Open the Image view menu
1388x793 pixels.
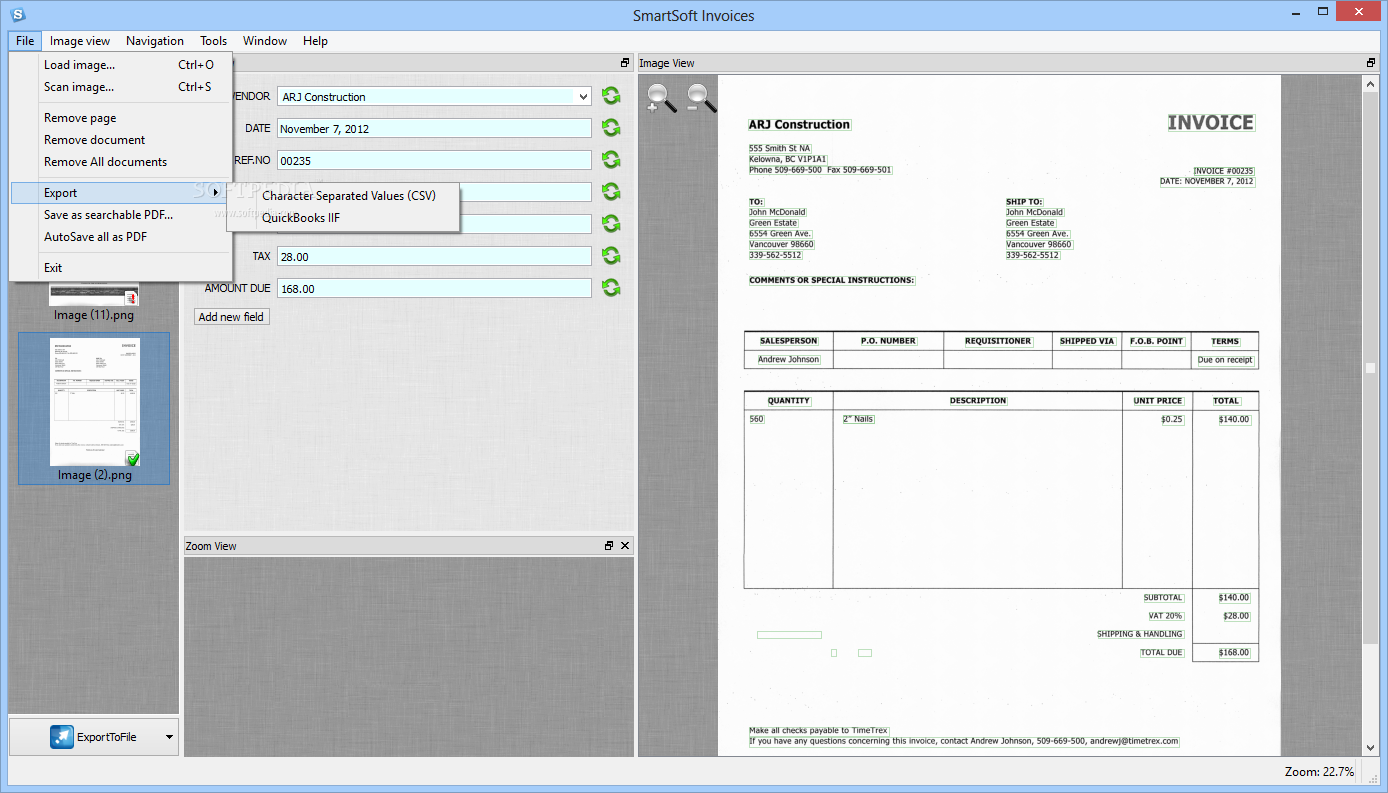click(80, 41)
